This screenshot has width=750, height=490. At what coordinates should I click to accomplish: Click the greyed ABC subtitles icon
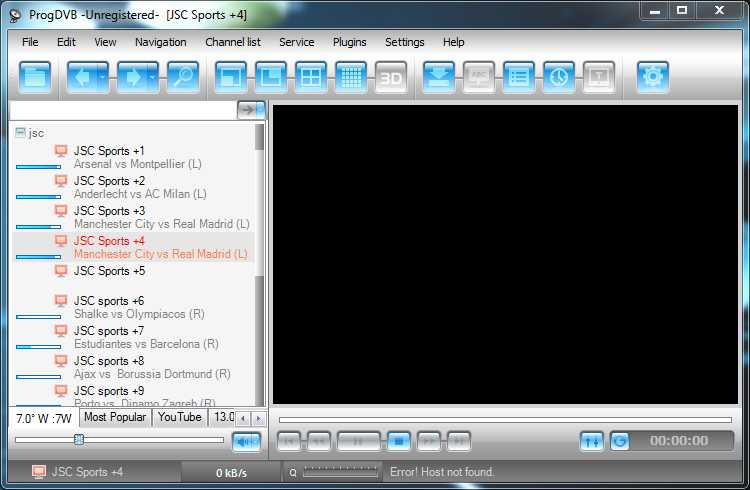point(479,77)
